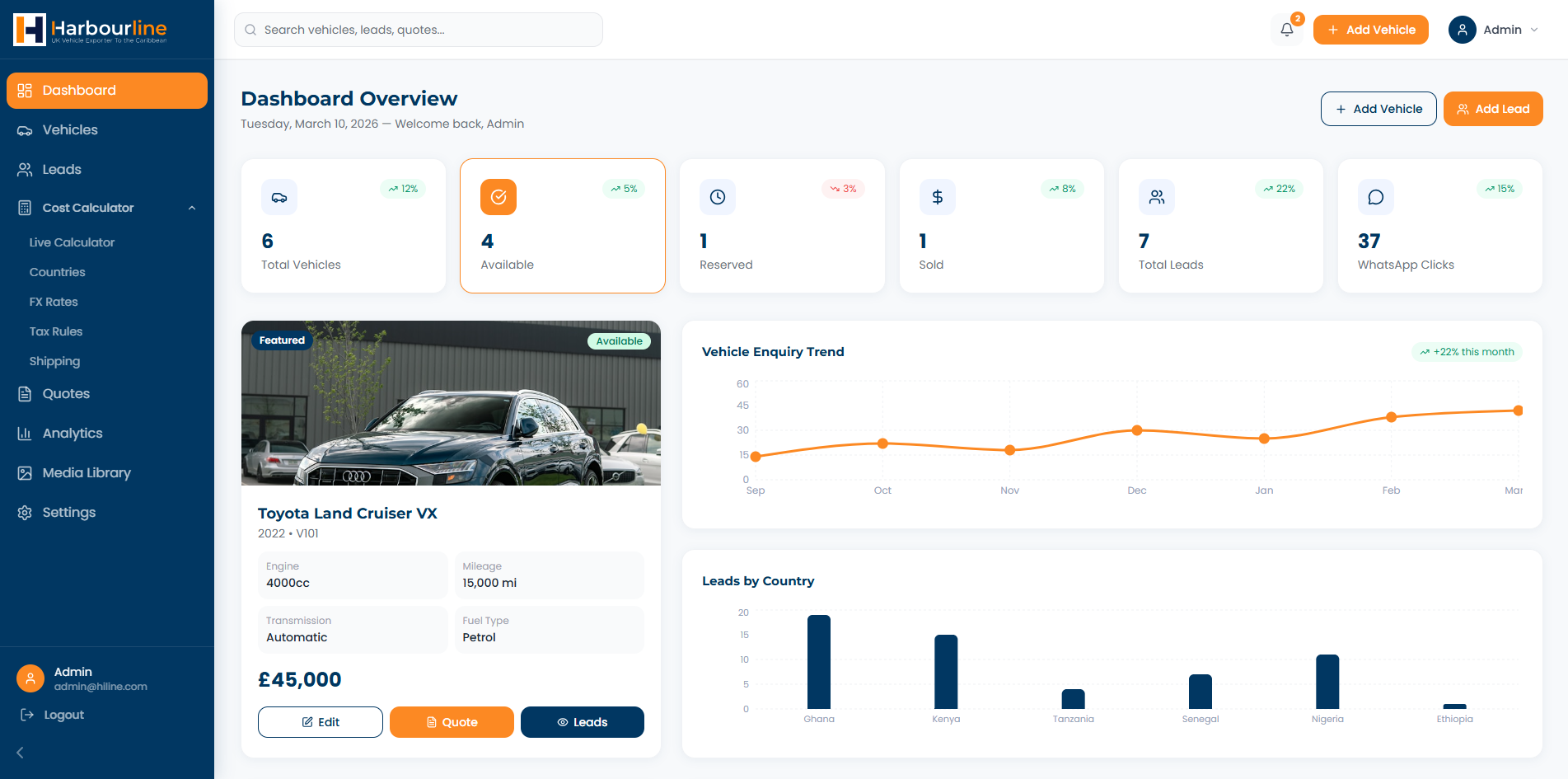
Task: Collapse the sidebar with the left arrow
Action: 21,752
